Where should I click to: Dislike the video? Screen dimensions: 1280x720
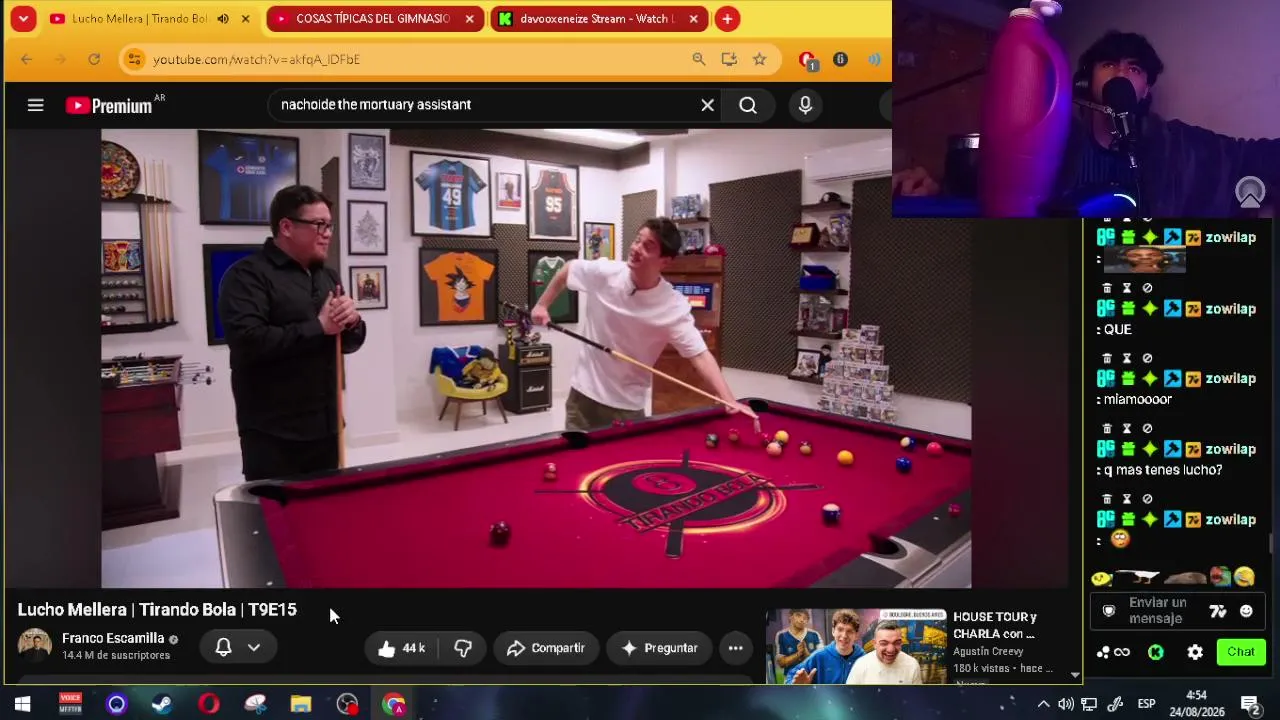tap(462, 648)
